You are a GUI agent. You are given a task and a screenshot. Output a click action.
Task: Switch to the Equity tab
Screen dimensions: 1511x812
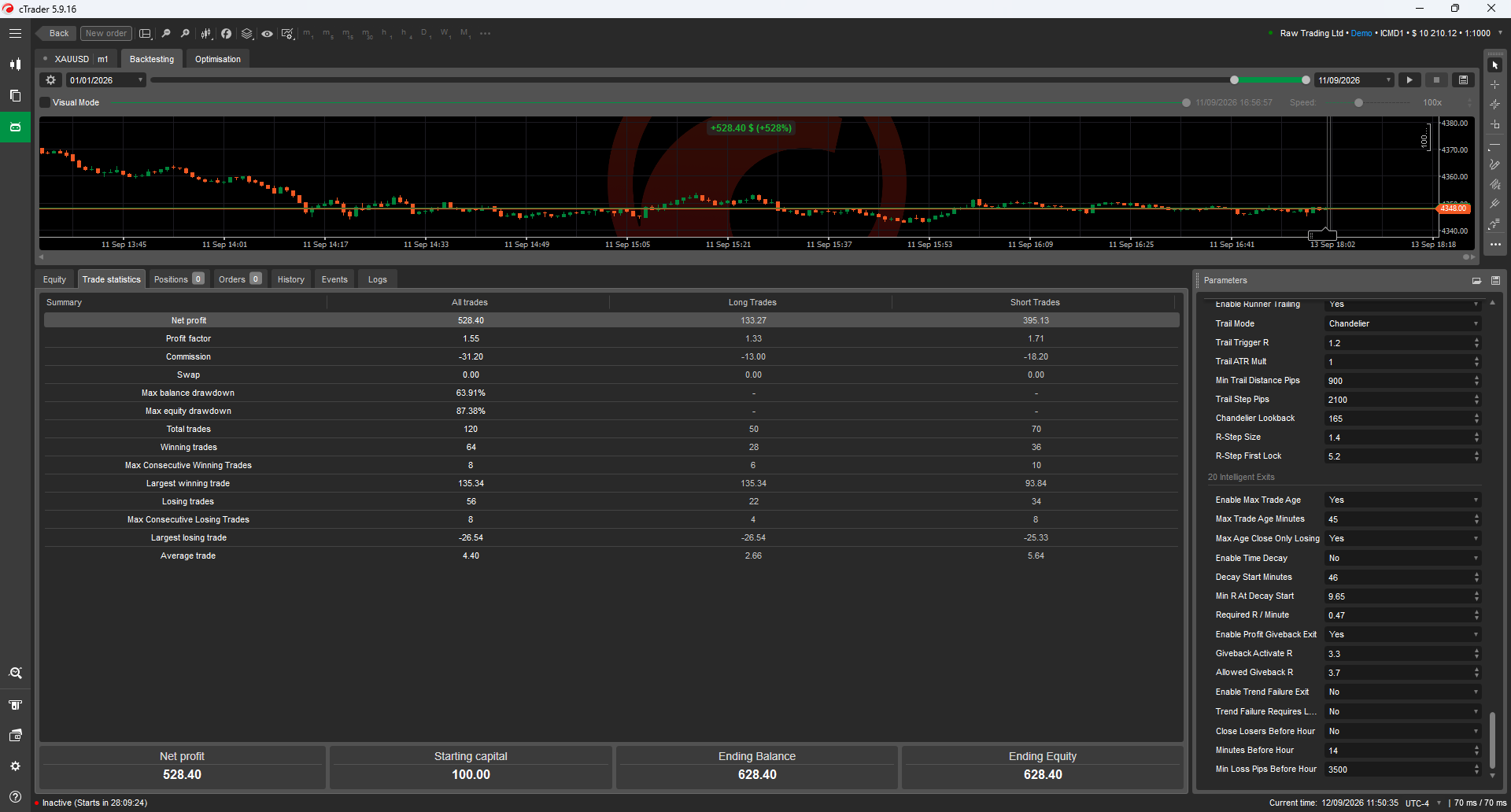(54, 279)
